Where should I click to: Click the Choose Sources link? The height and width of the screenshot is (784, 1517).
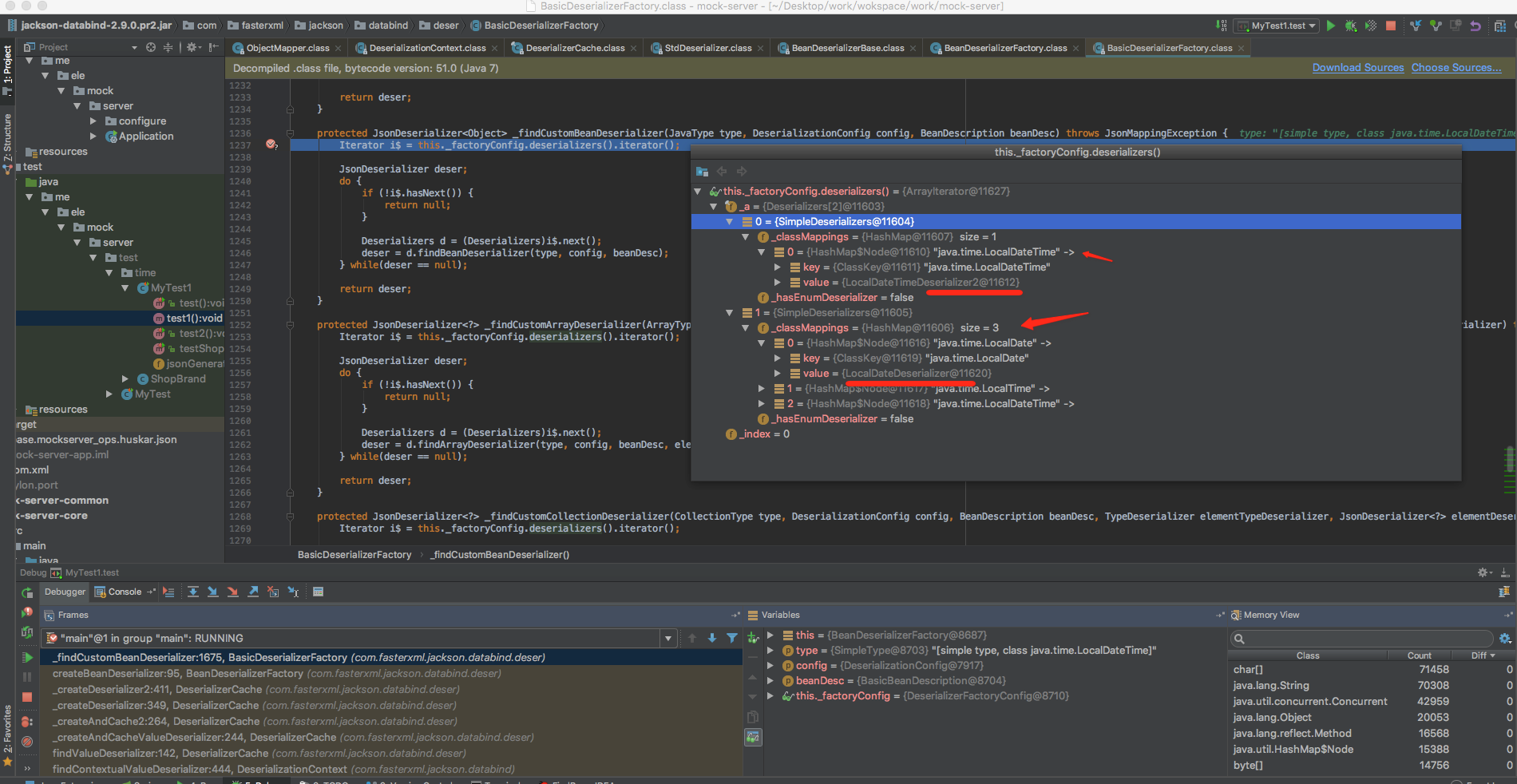tap(1455, 67)
